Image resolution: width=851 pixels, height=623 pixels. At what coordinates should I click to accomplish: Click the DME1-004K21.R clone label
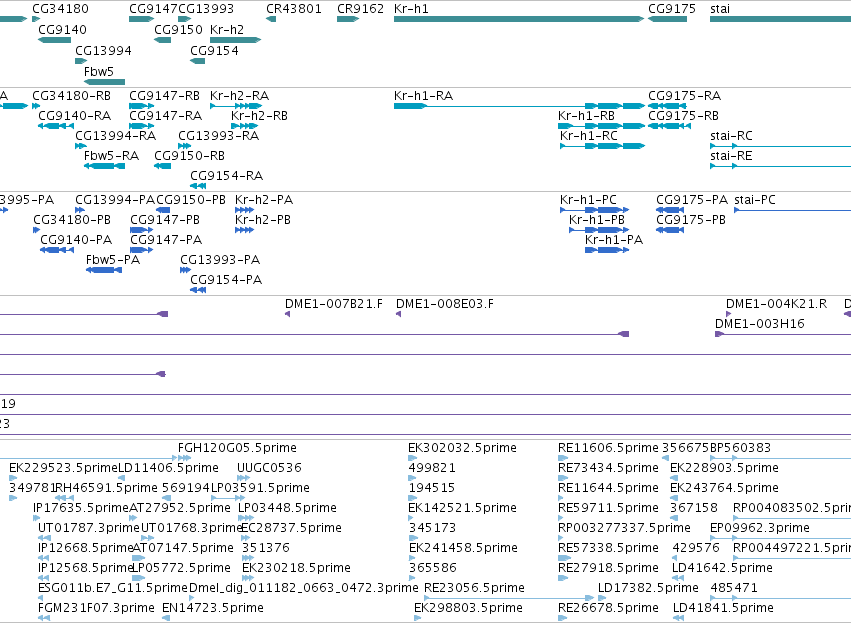coord(777,303)
